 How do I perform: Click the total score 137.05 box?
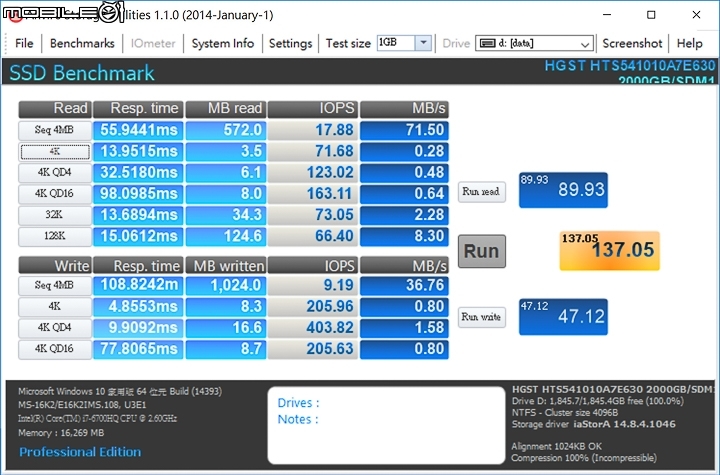click(x=609, y=250)
